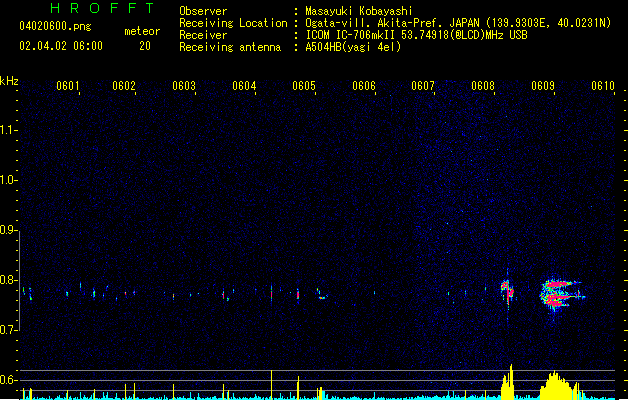Click the 1.0 kHz axis label
The image size is (629, 400).
coord(8,179)
